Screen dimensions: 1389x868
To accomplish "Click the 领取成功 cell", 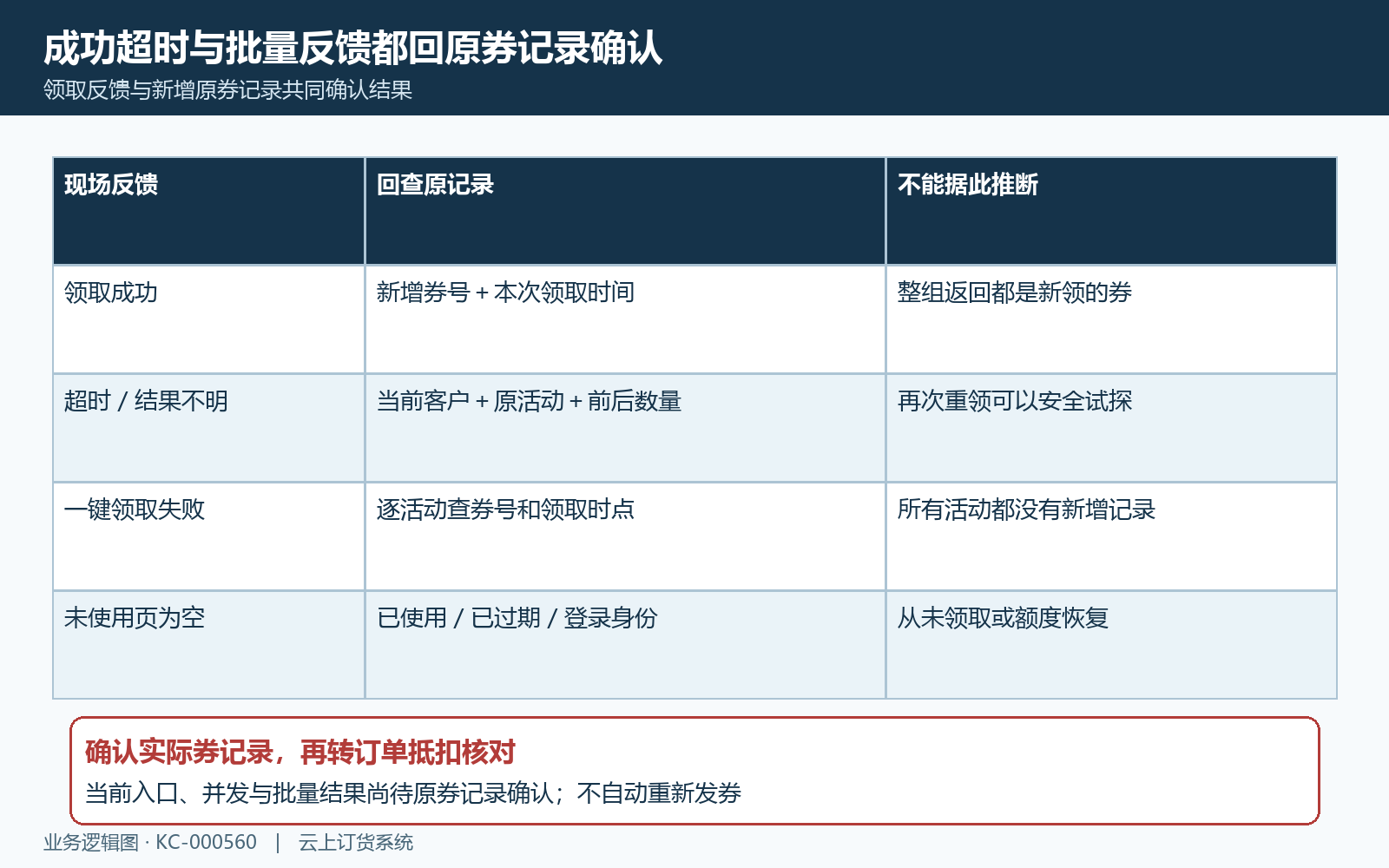I will point(208,319).
